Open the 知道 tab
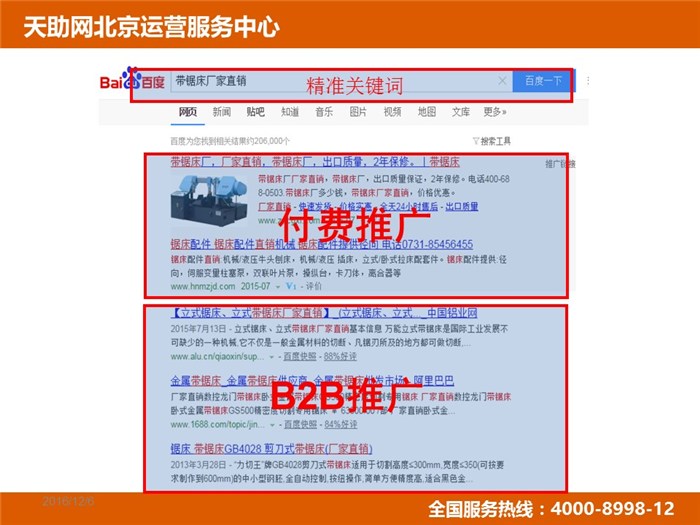The width and height of the screenshot is (700, 525). 290,112
